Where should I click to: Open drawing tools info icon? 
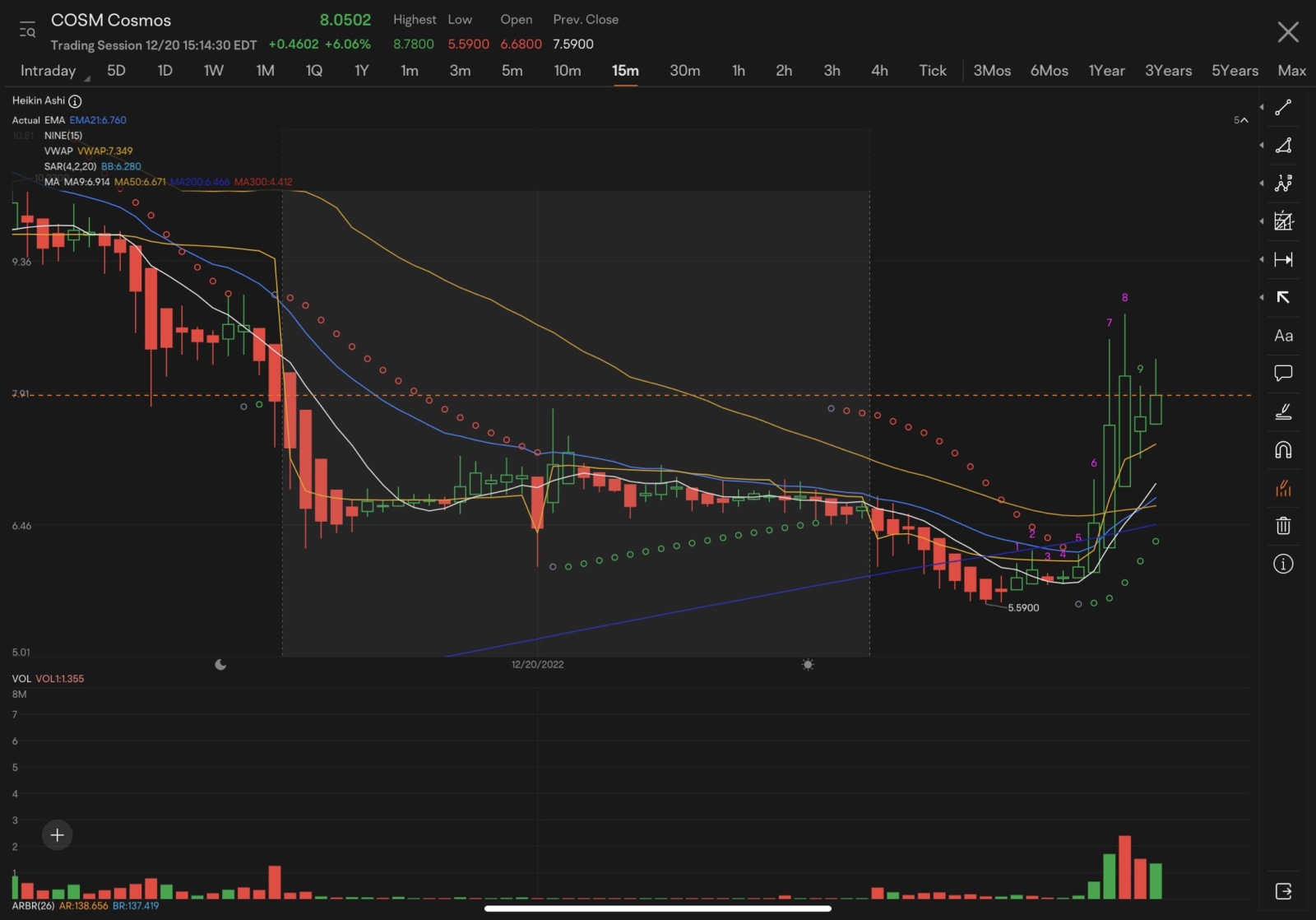(x=1283, y=564)
